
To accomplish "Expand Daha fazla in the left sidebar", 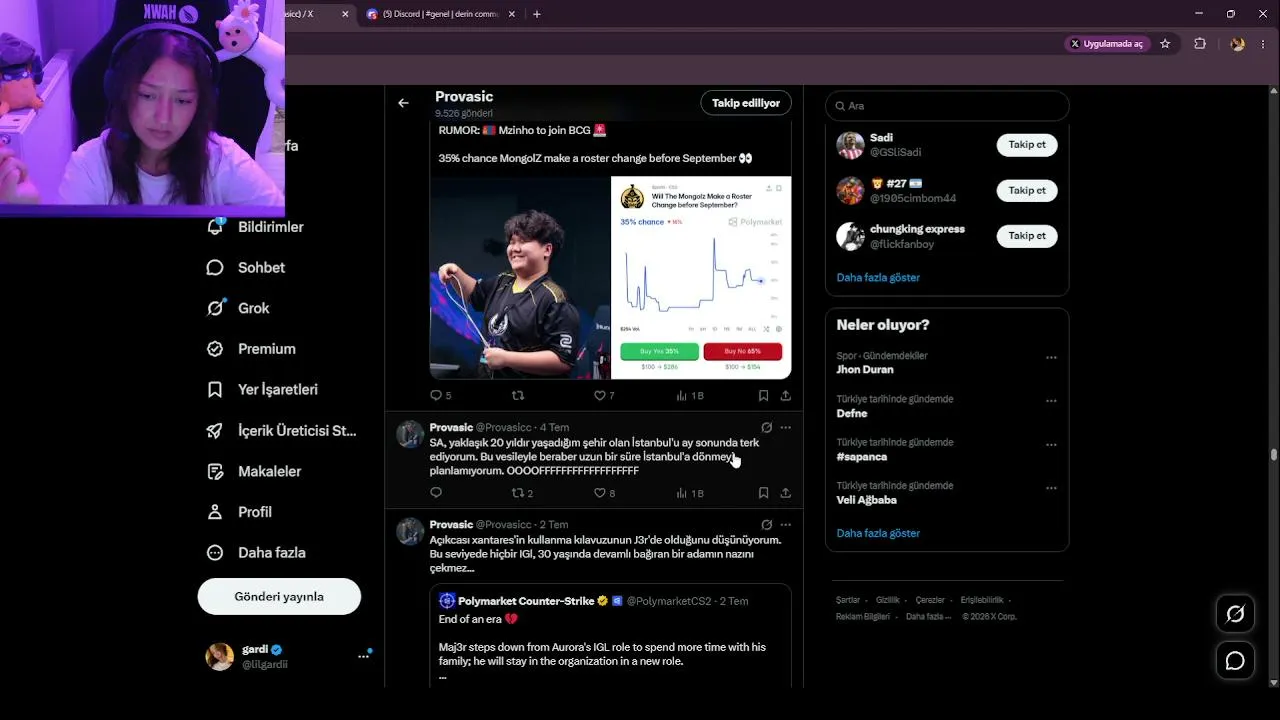I will point(257,552).
